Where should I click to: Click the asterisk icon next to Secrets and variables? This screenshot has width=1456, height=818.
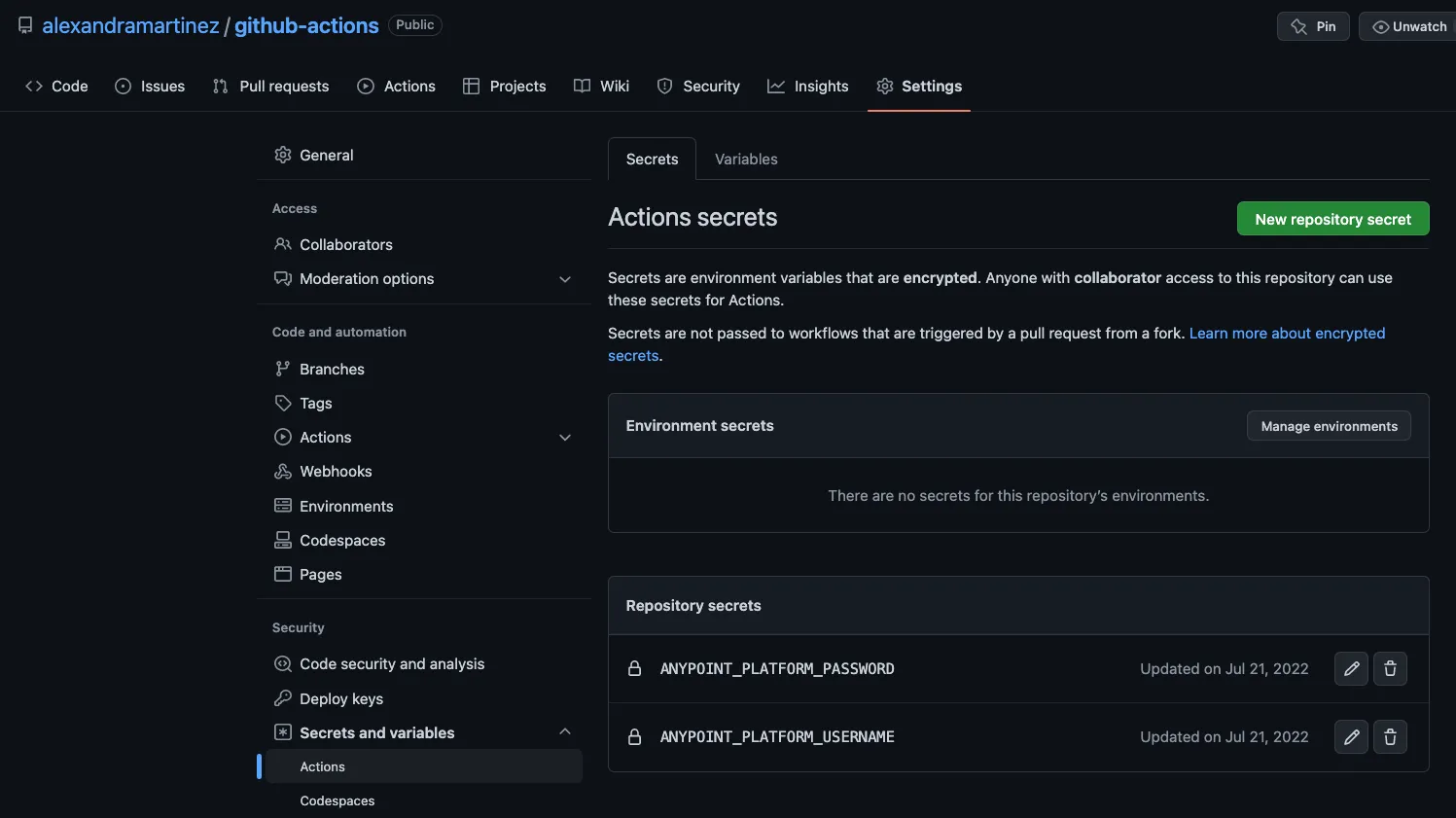coord(283,732)
